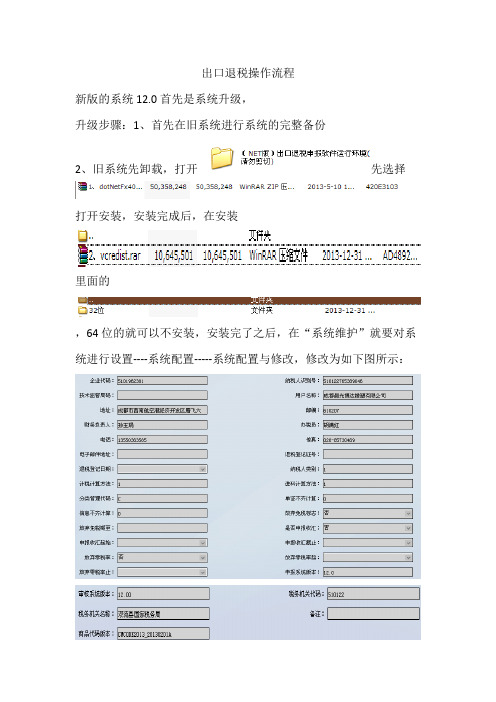The image size is (496, 702).
Task: Click the empty 退税登记证号 field
Action: point(368,454)
